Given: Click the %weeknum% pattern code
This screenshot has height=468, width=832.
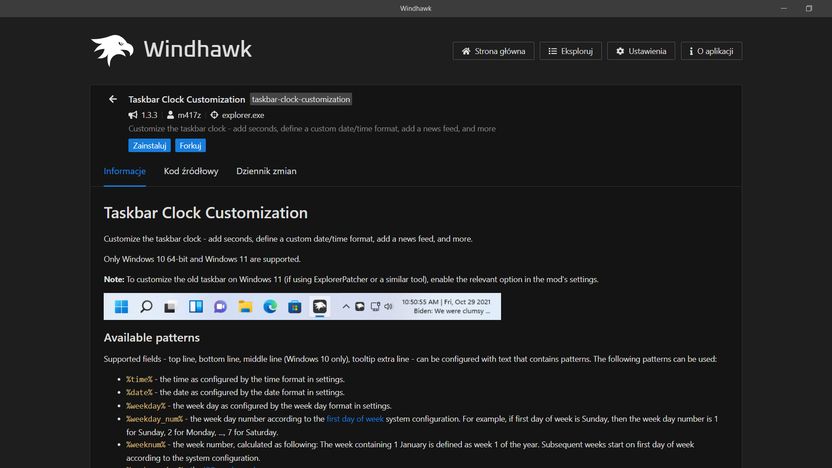Looking at the screenshot, I should pyautogui.click(x=146, y=445).
